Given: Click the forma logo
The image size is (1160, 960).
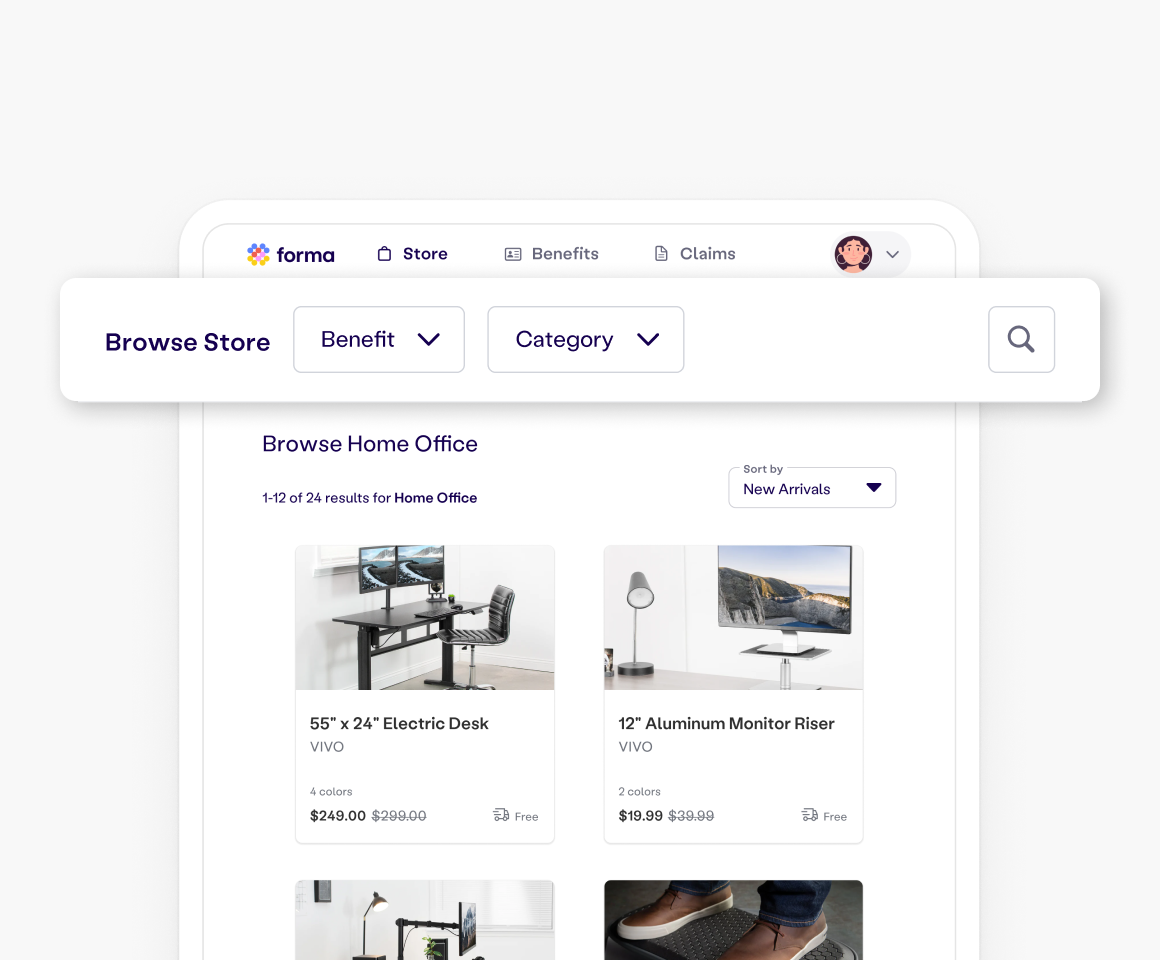Looking at the screenshot, I should tap(291, 254).
